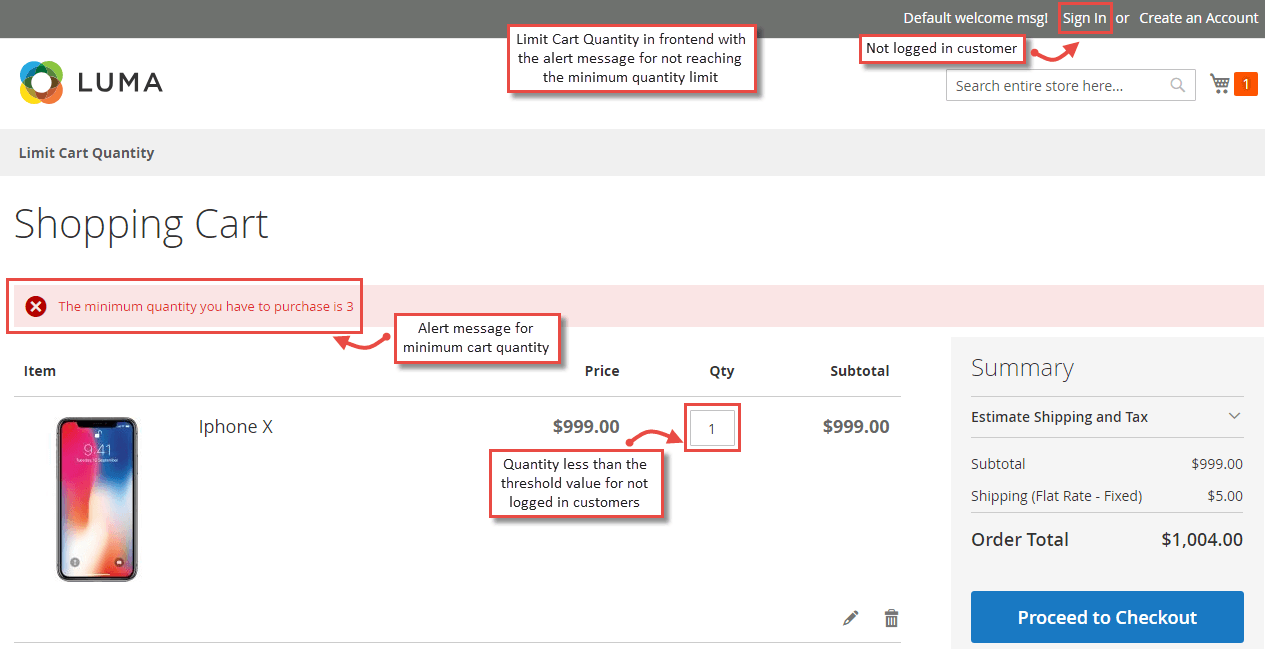
Task: Click the Shipping flat rate $5.00 value
Action: 1225,496
